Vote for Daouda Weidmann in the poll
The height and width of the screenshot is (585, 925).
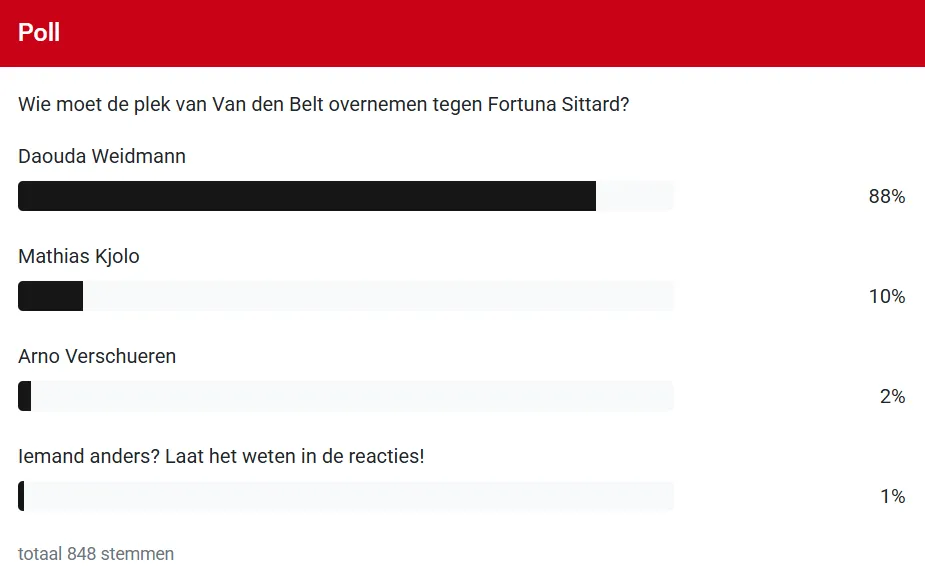[100, 156]
